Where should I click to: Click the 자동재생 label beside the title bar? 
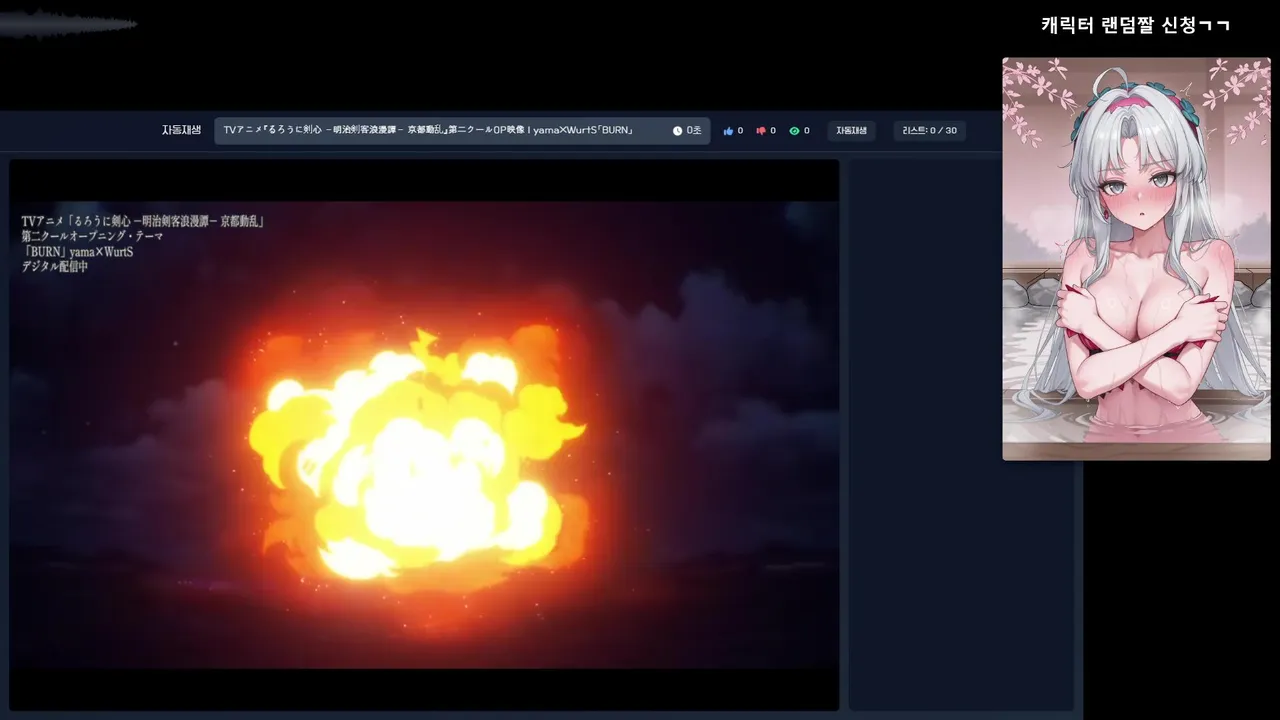click(181, 130)
